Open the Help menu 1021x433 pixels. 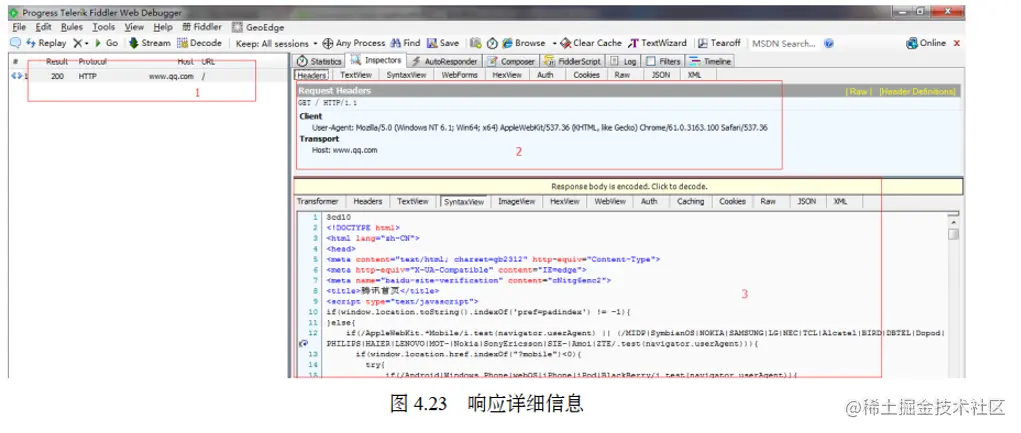point(163,27)
